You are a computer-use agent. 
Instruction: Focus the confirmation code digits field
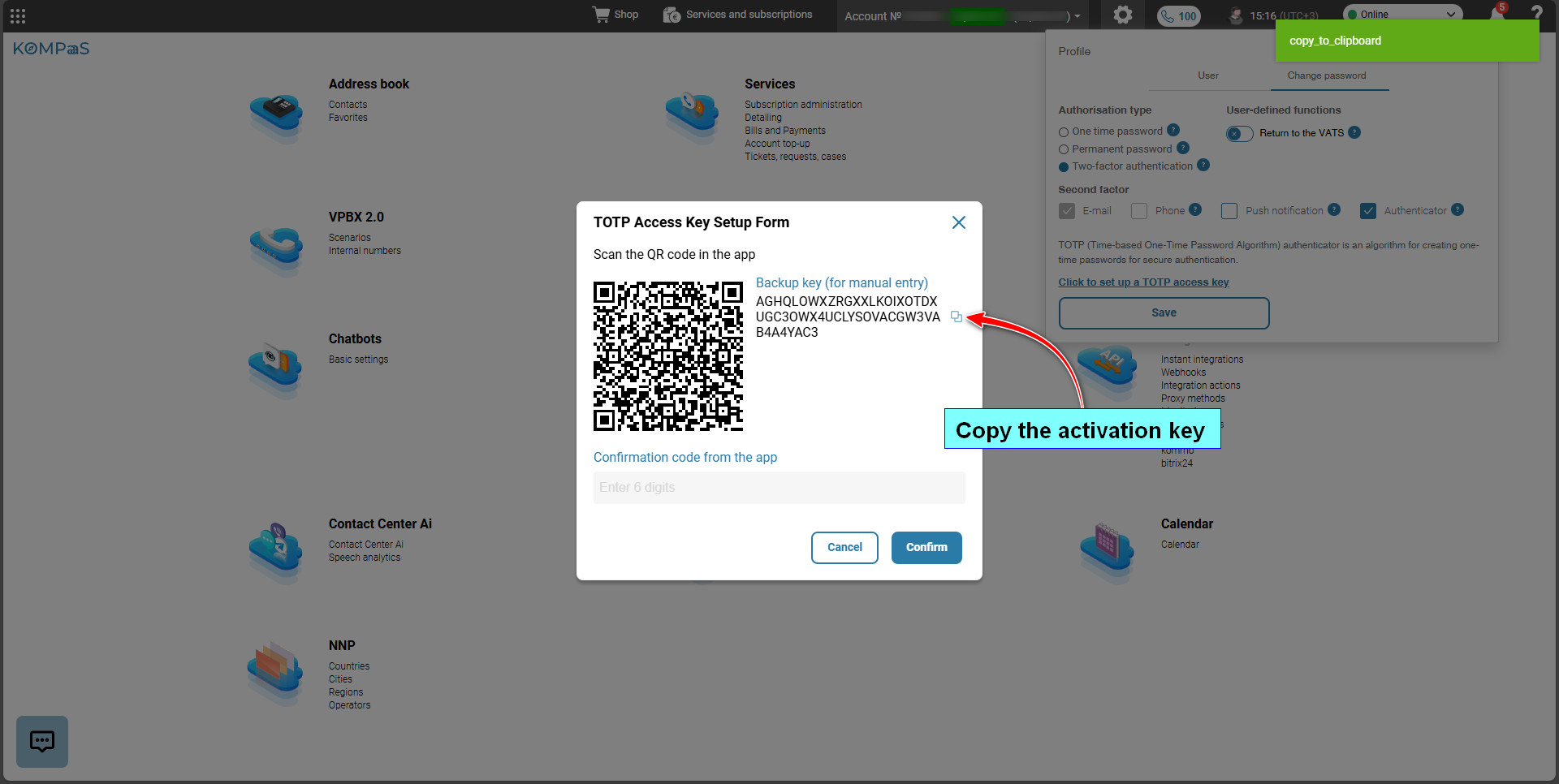779,488
